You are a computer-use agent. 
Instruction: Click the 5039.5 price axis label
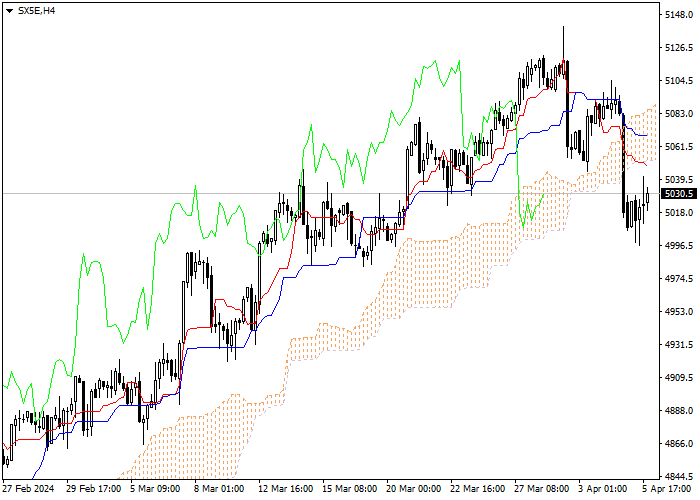pyautogui.click(x=679, y=179)
